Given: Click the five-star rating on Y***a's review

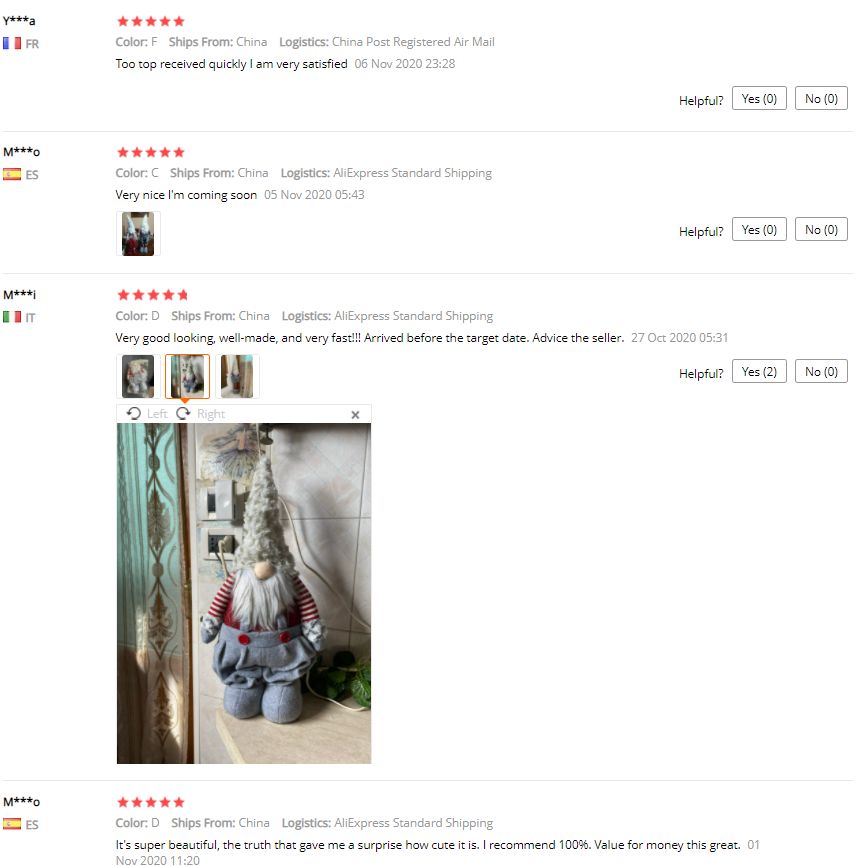Looking at the screenshot, I should pyautogui.click(x=151, y=21).
